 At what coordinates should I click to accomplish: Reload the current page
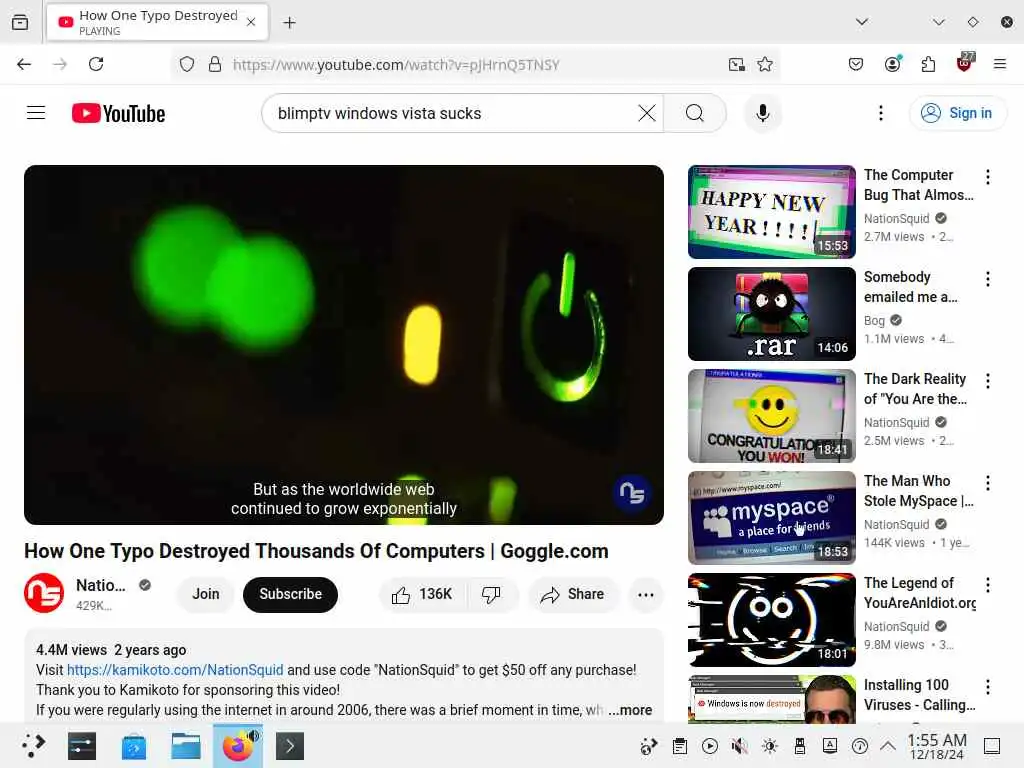point(96,64)
